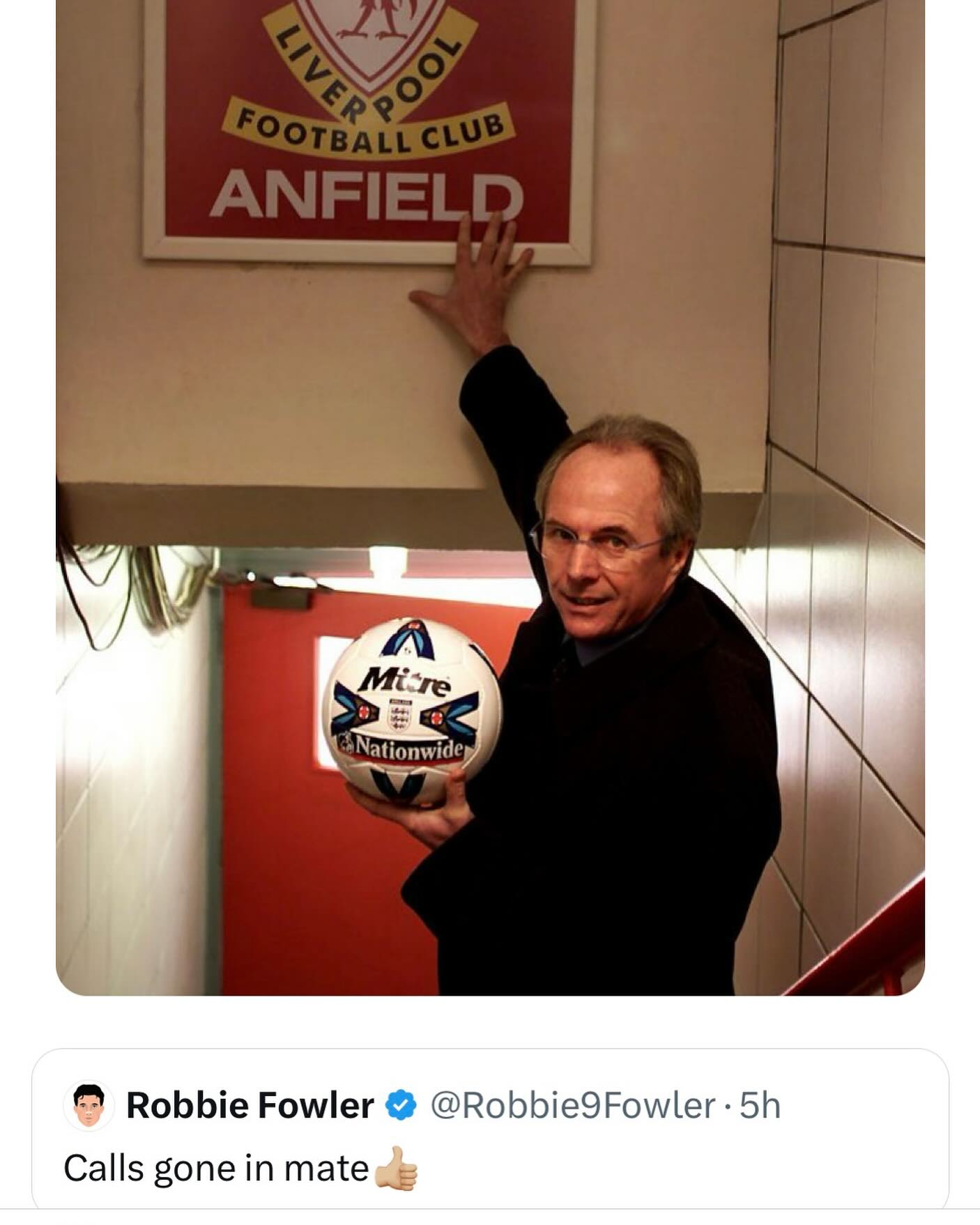This screenshot has height=1225, width=980.
Task: Tap the Liverpool Football Club crest sign
Action: pyautogui.click(x=369, y=129)
